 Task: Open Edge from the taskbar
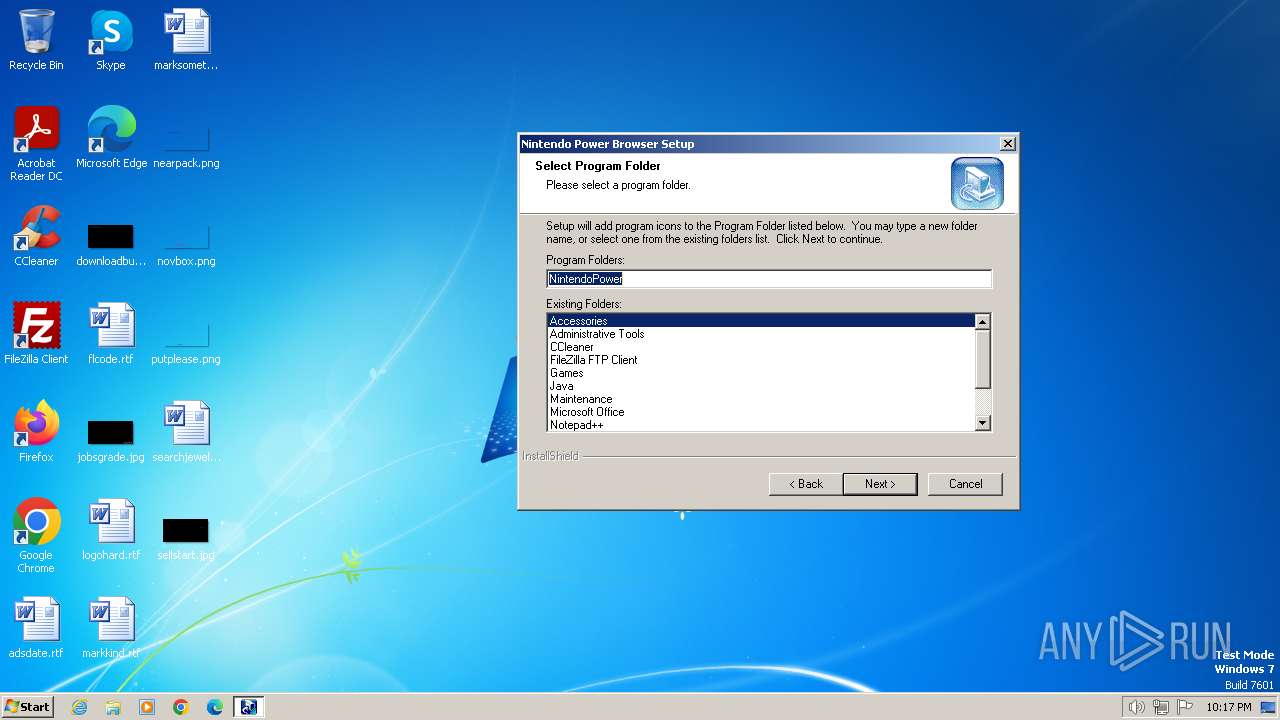coord(215,707)
